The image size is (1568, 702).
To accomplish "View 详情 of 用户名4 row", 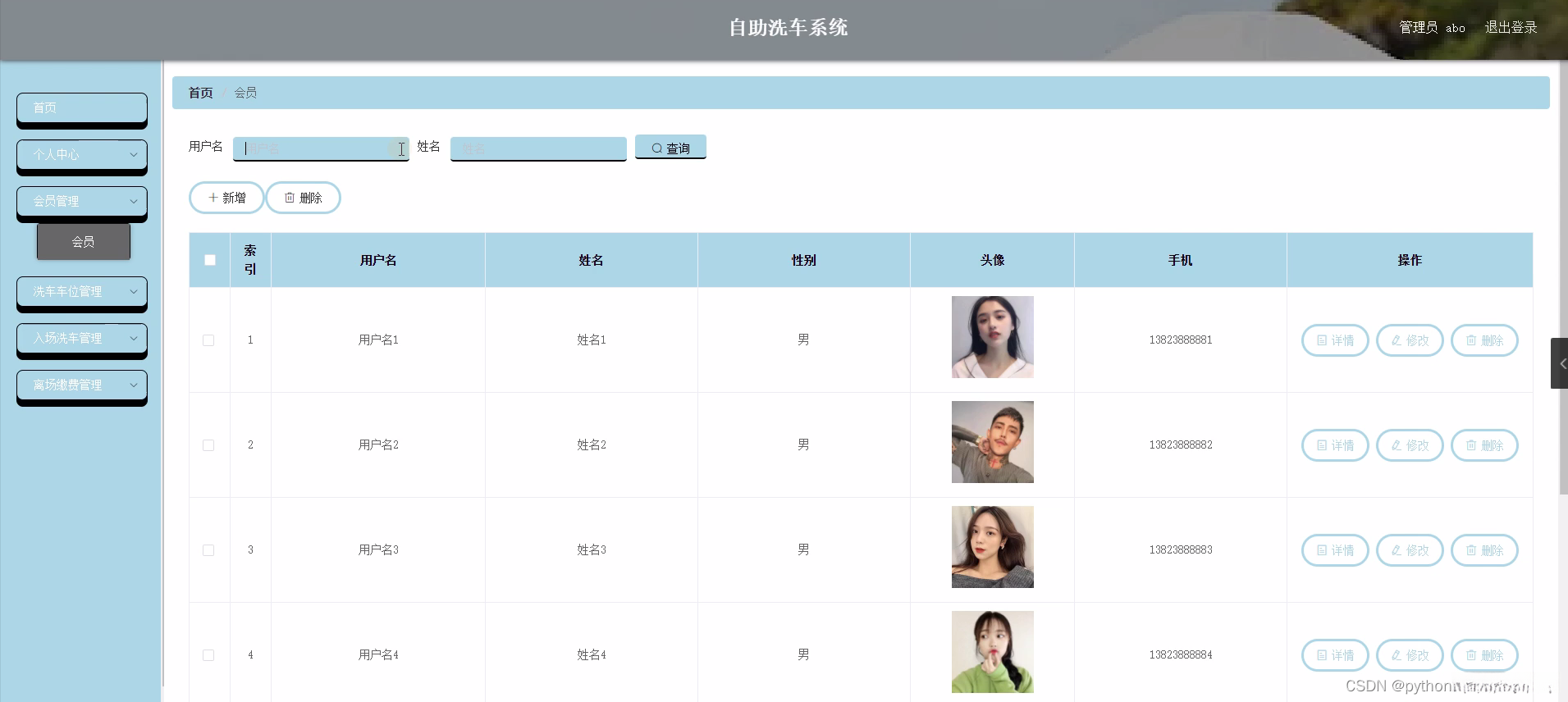I will click(1335, 655).
